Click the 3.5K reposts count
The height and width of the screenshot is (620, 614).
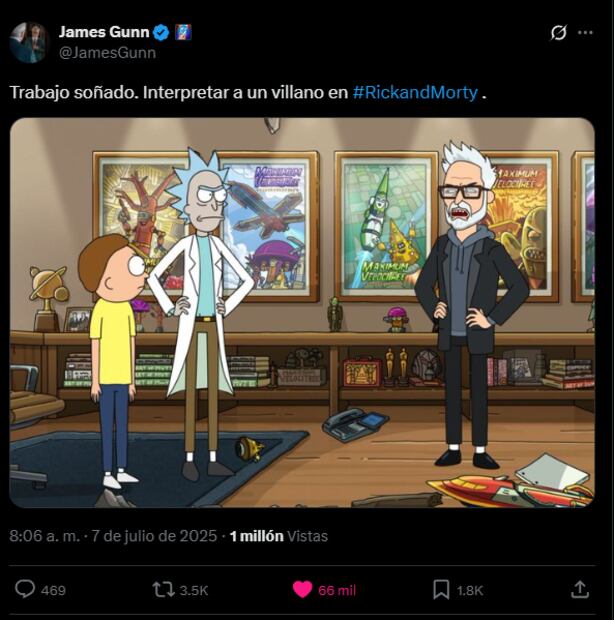click(x=194, y=590)
